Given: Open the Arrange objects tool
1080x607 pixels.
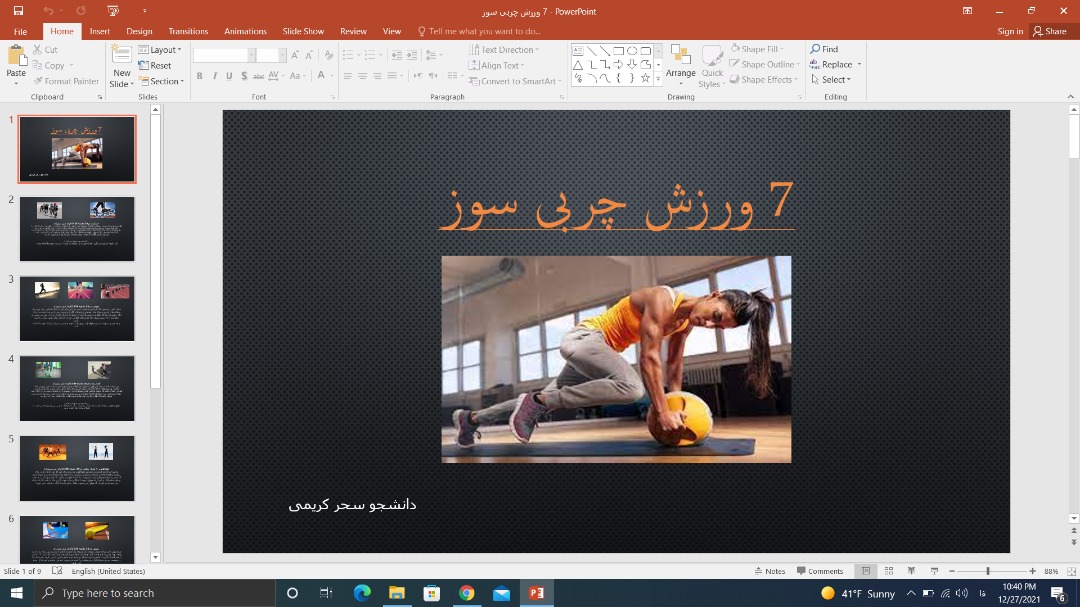Looking at the screenshot, I should click(x=681, y=63).
